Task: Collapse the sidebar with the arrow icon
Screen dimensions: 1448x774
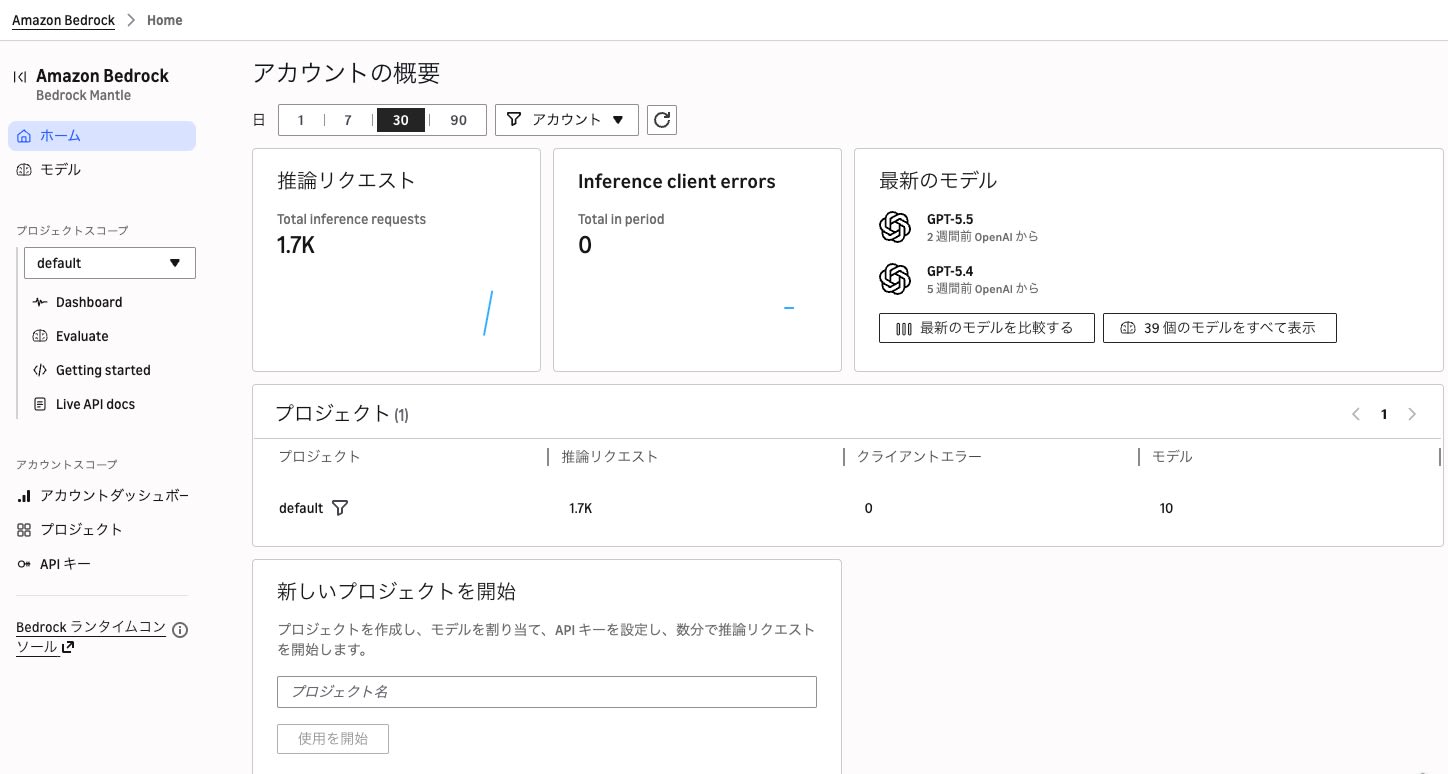Action: coord(20,77)
